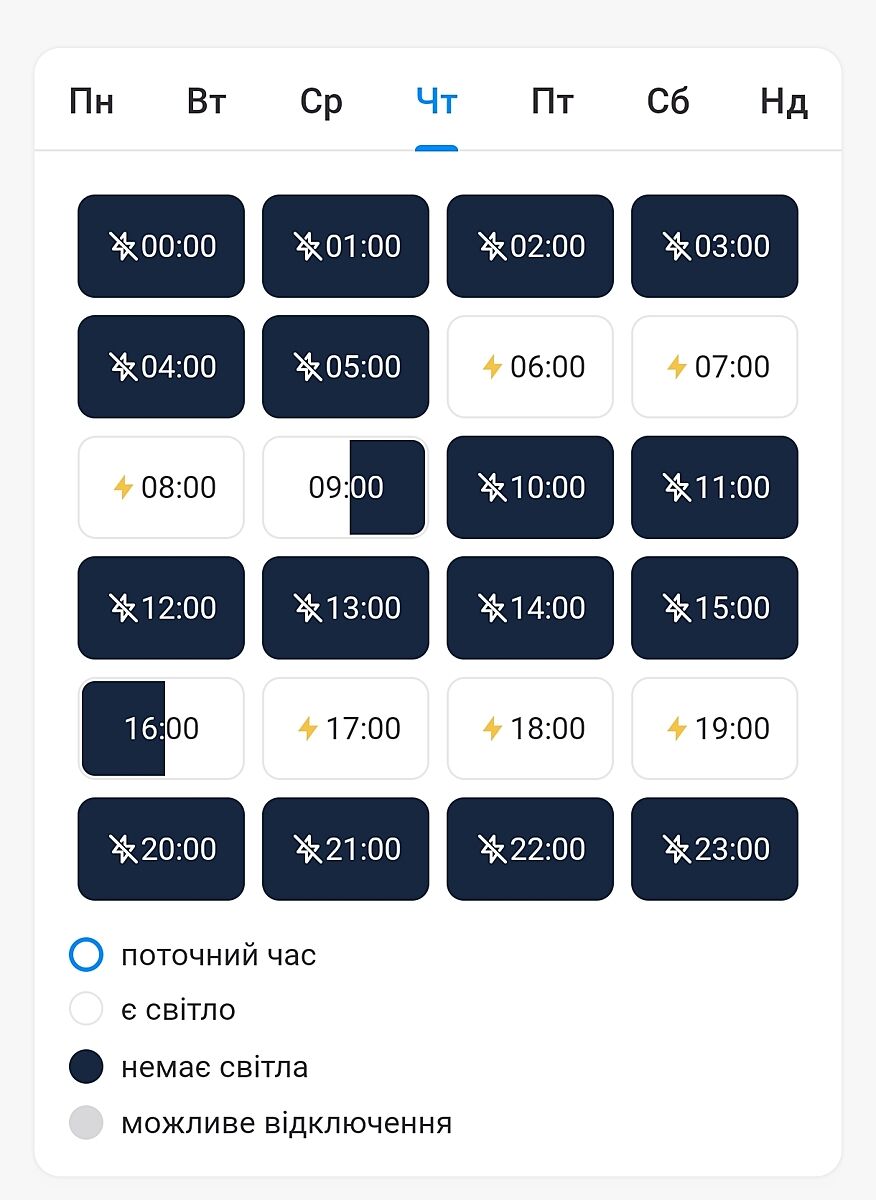876x1200 pixels.
Task: Click the gray 'можливе відключення' legend circle
Action: (x=86, y=1123)
